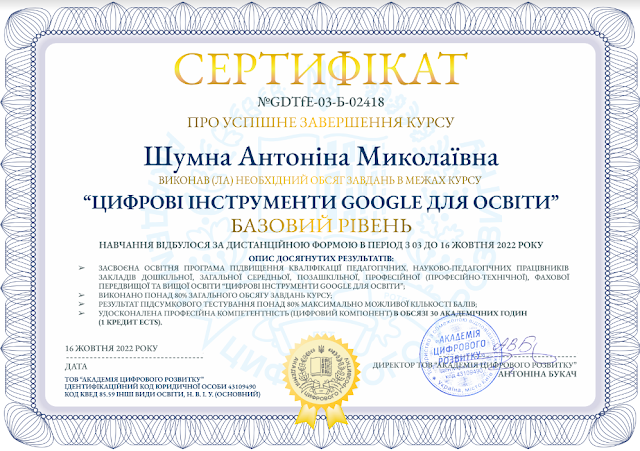Click the name 'АНТОНІНА БУКАЧ'
This screenshot has height=451, width=640.
(538, 374)
